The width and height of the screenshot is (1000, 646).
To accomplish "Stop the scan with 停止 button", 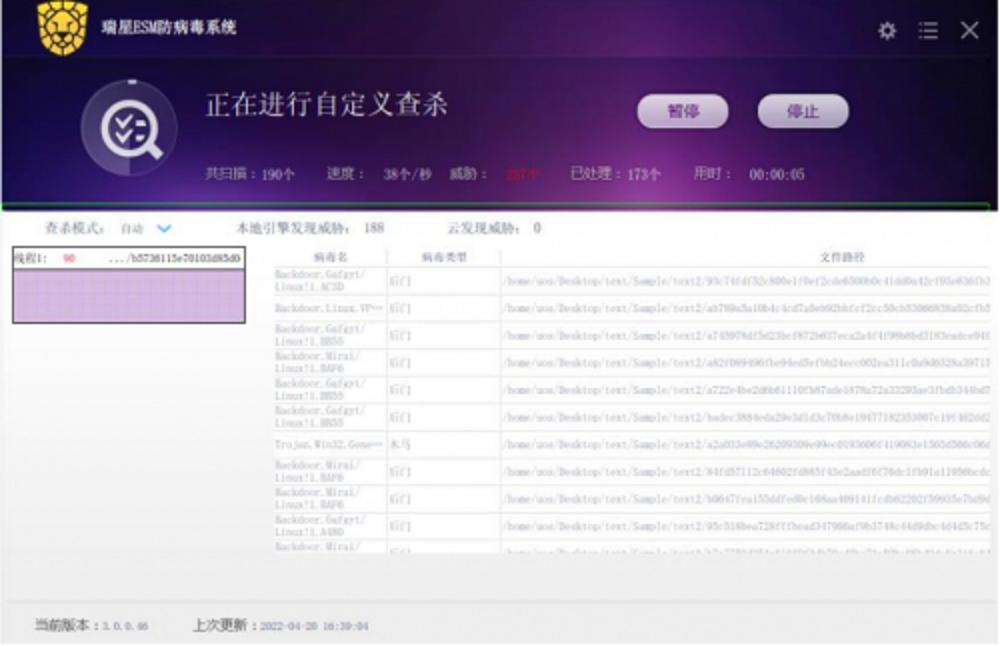I will [x=803, y=112].
